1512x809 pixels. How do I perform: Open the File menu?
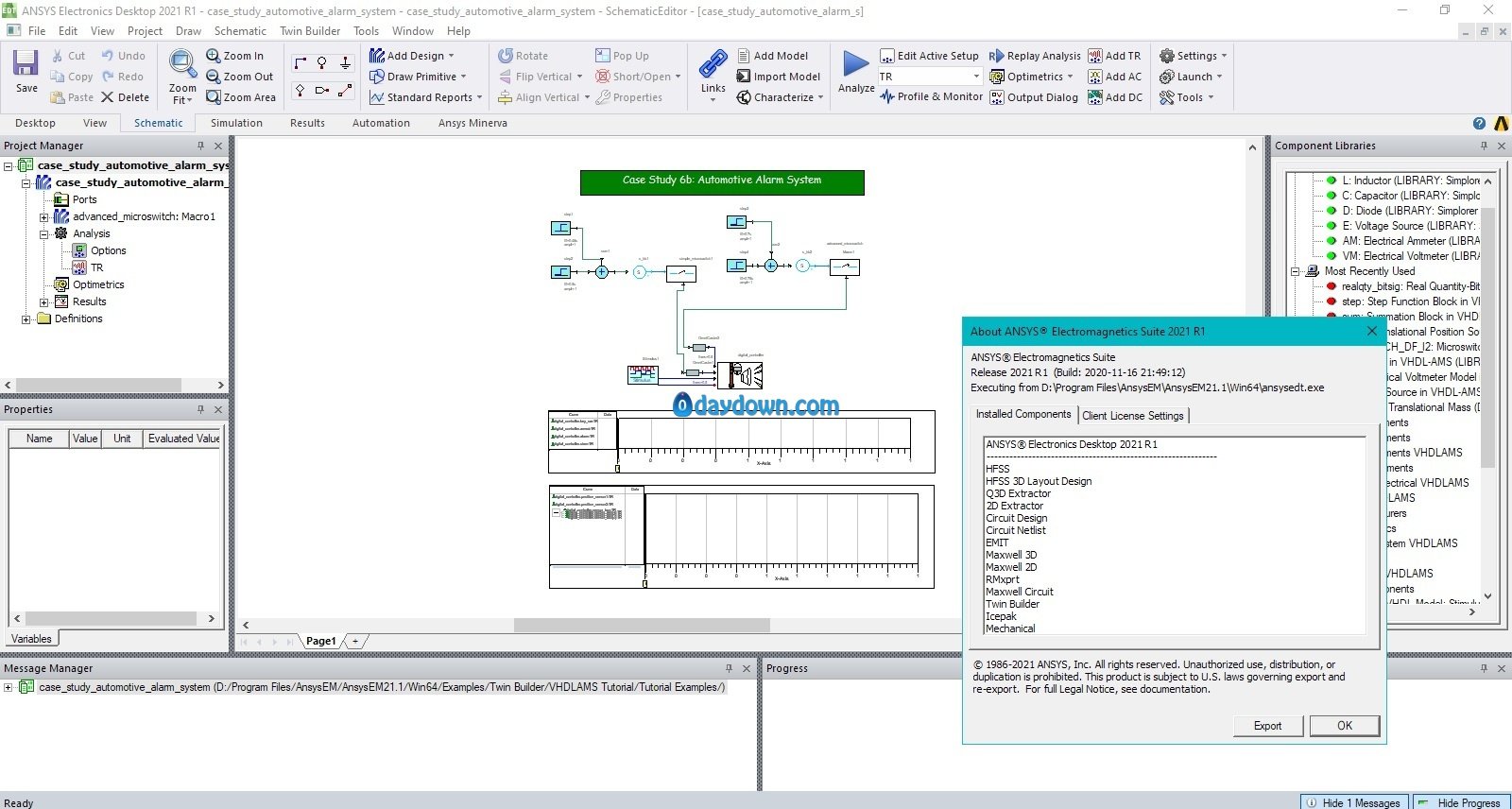click(37, 31)
